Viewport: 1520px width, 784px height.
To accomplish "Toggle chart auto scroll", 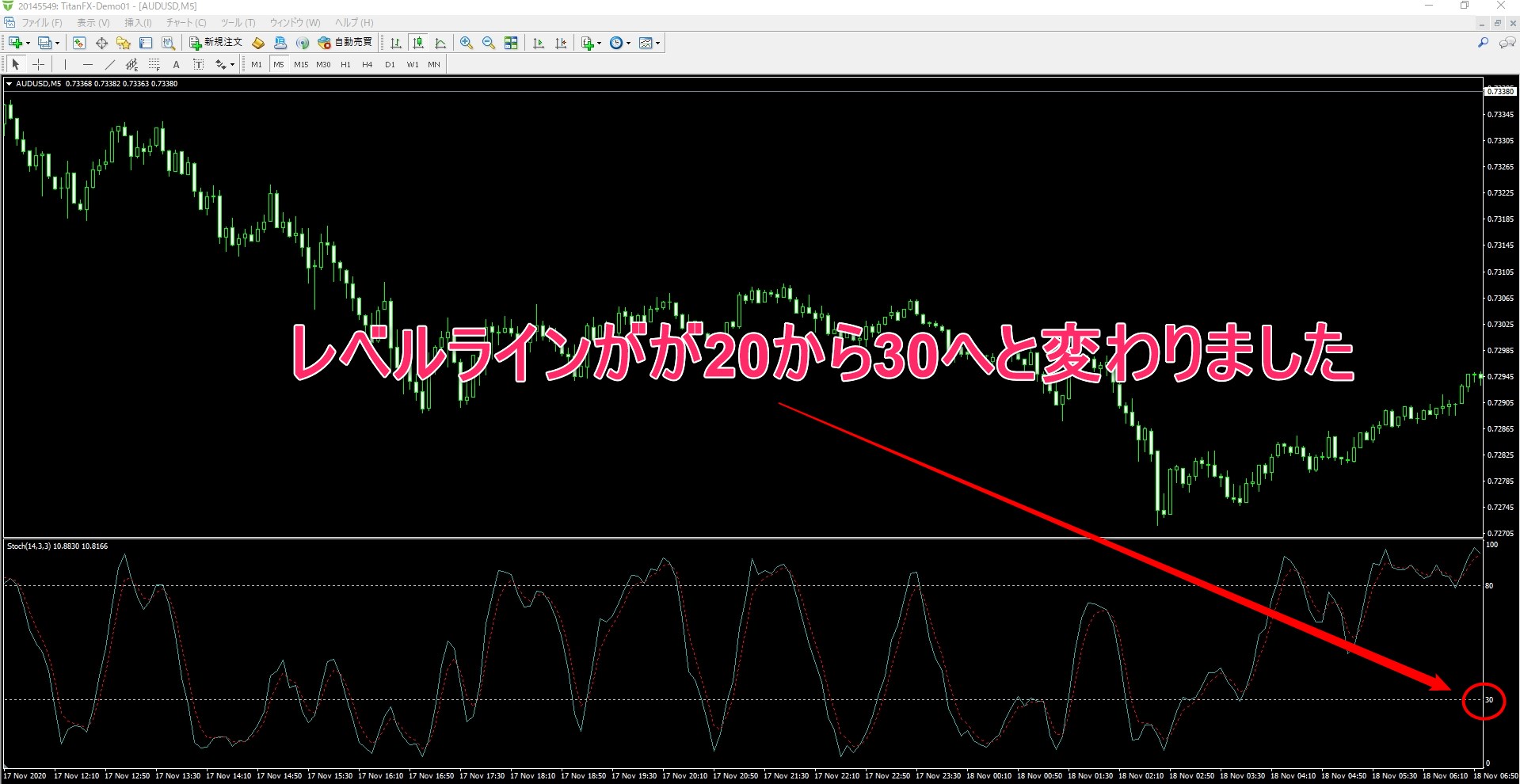I will point(539,43).
